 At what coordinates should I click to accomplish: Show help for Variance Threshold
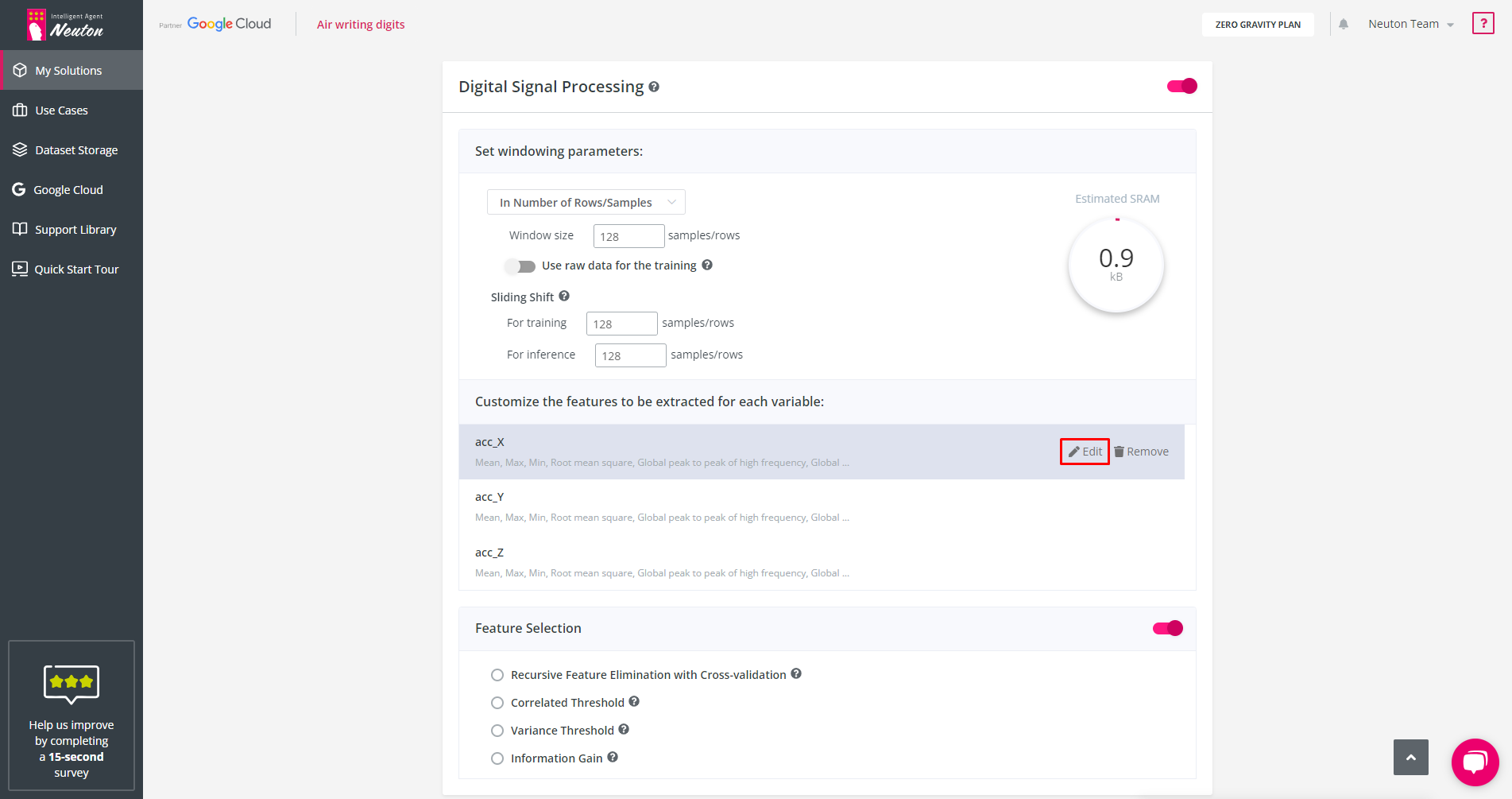coord(624,729)
